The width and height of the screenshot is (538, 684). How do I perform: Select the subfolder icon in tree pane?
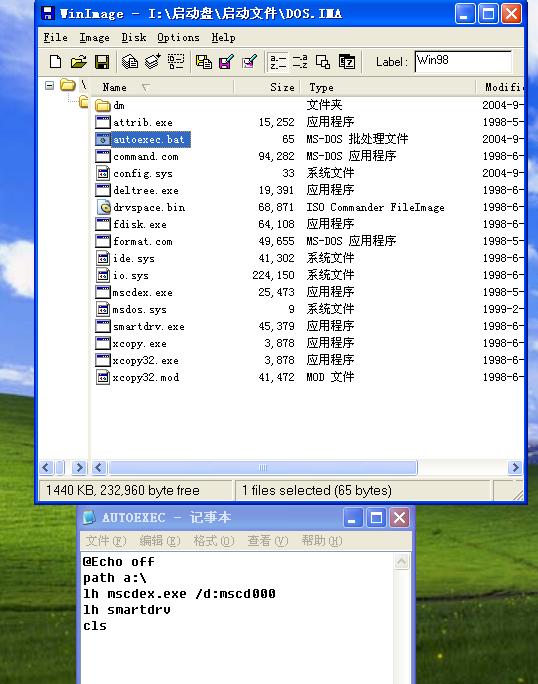point(84,102)
